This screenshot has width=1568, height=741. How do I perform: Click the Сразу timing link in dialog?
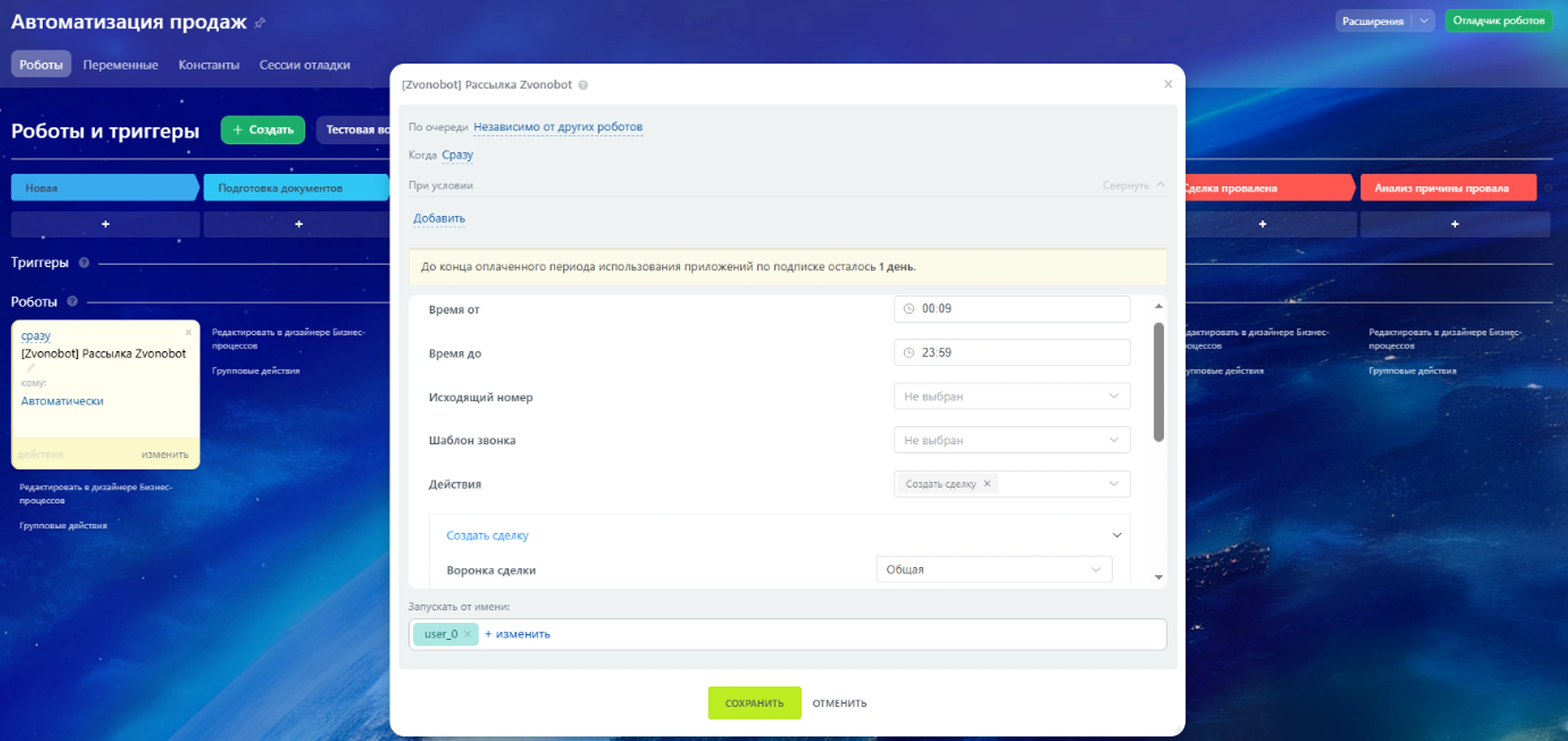(x=457, y=155)
